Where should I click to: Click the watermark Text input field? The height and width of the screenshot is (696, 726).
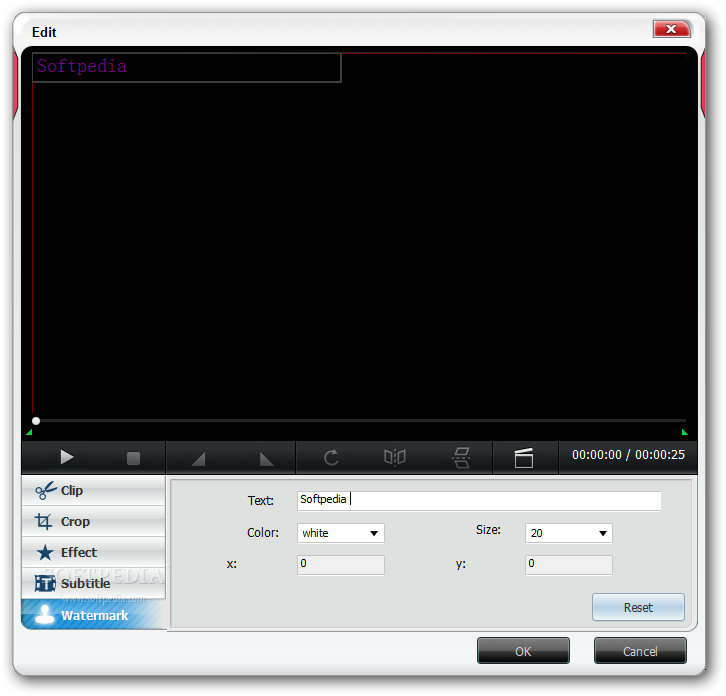(x=479, y=501)
